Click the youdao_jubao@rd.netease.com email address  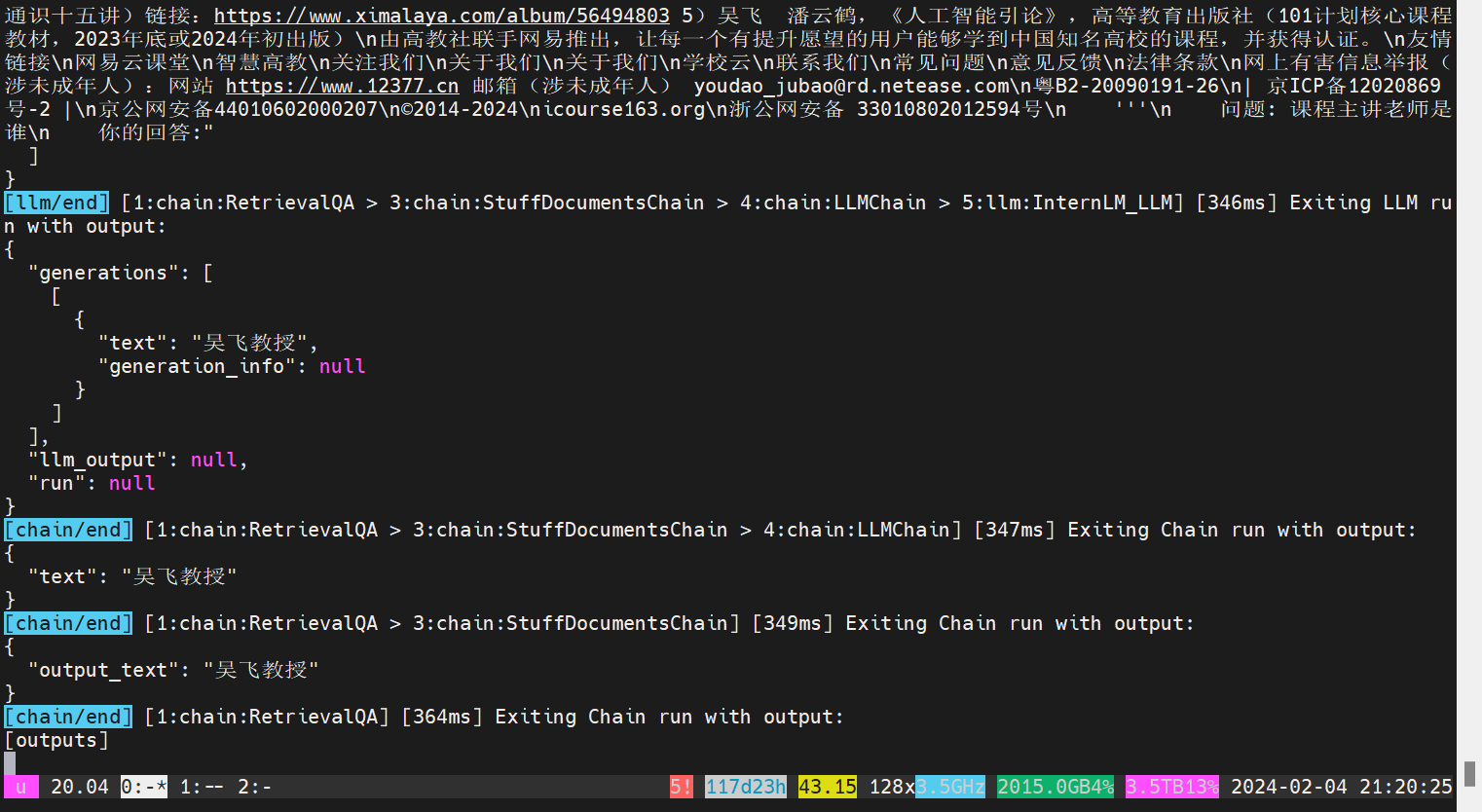pos(852,86)
